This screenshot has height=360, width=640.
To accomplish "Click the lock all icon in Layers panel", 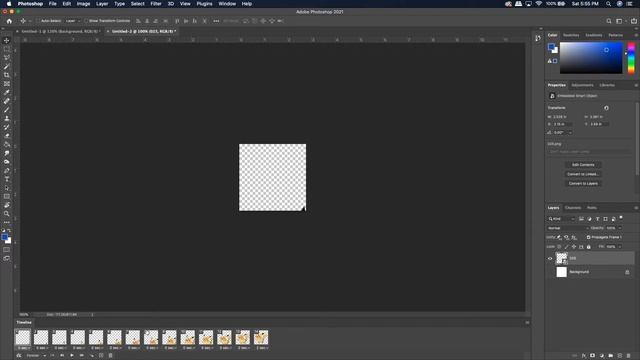I will [x=589, y=247].
